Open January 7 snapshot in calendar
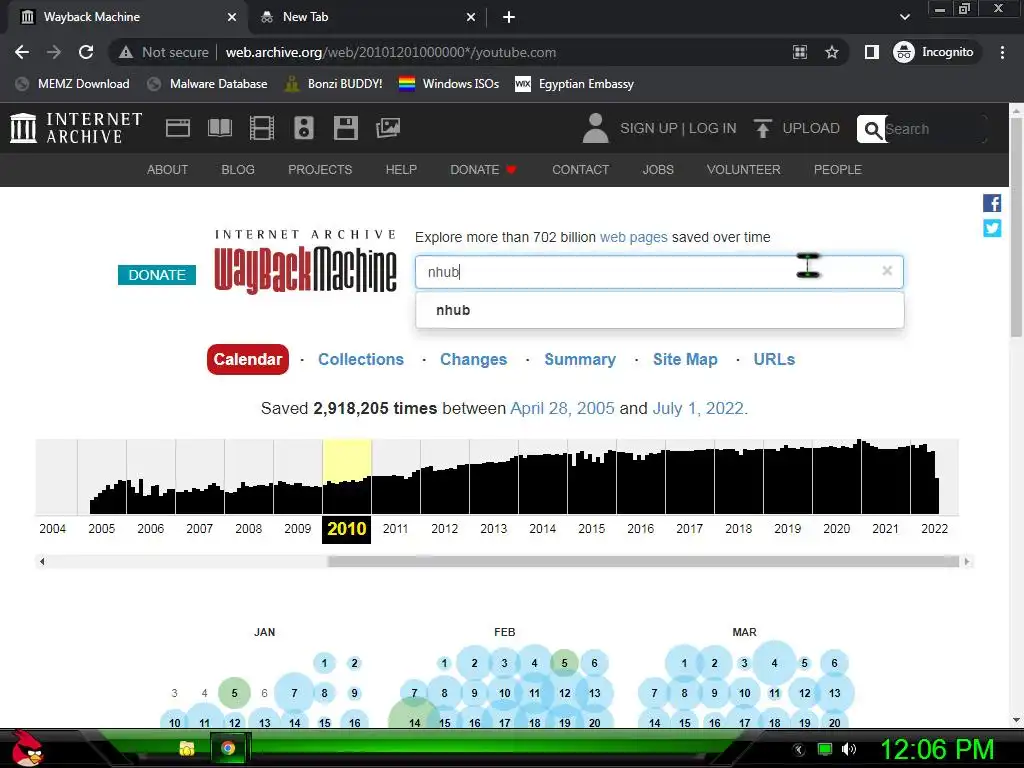 [295, 693]
